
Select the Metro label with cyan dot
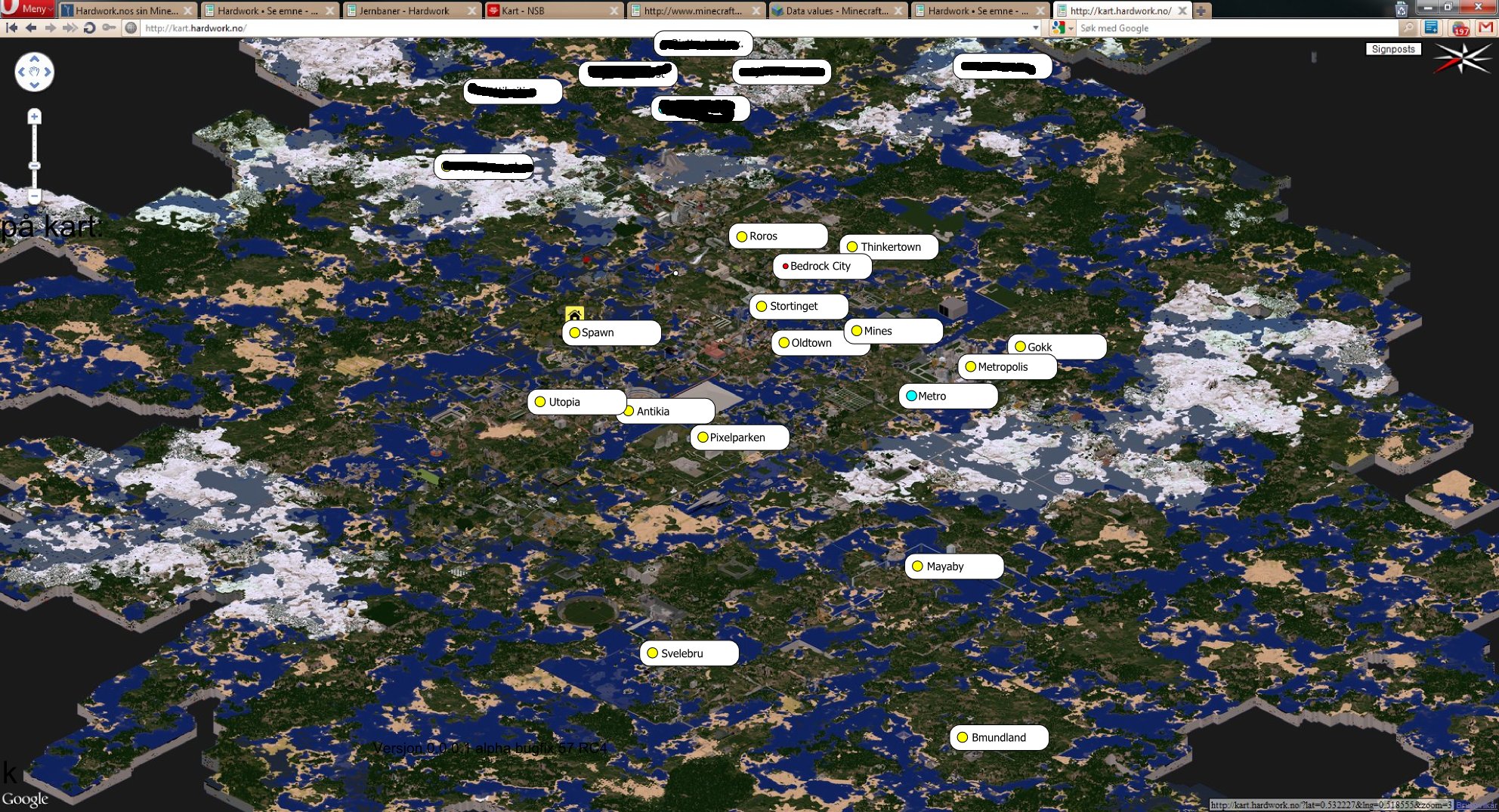(948, 396)
